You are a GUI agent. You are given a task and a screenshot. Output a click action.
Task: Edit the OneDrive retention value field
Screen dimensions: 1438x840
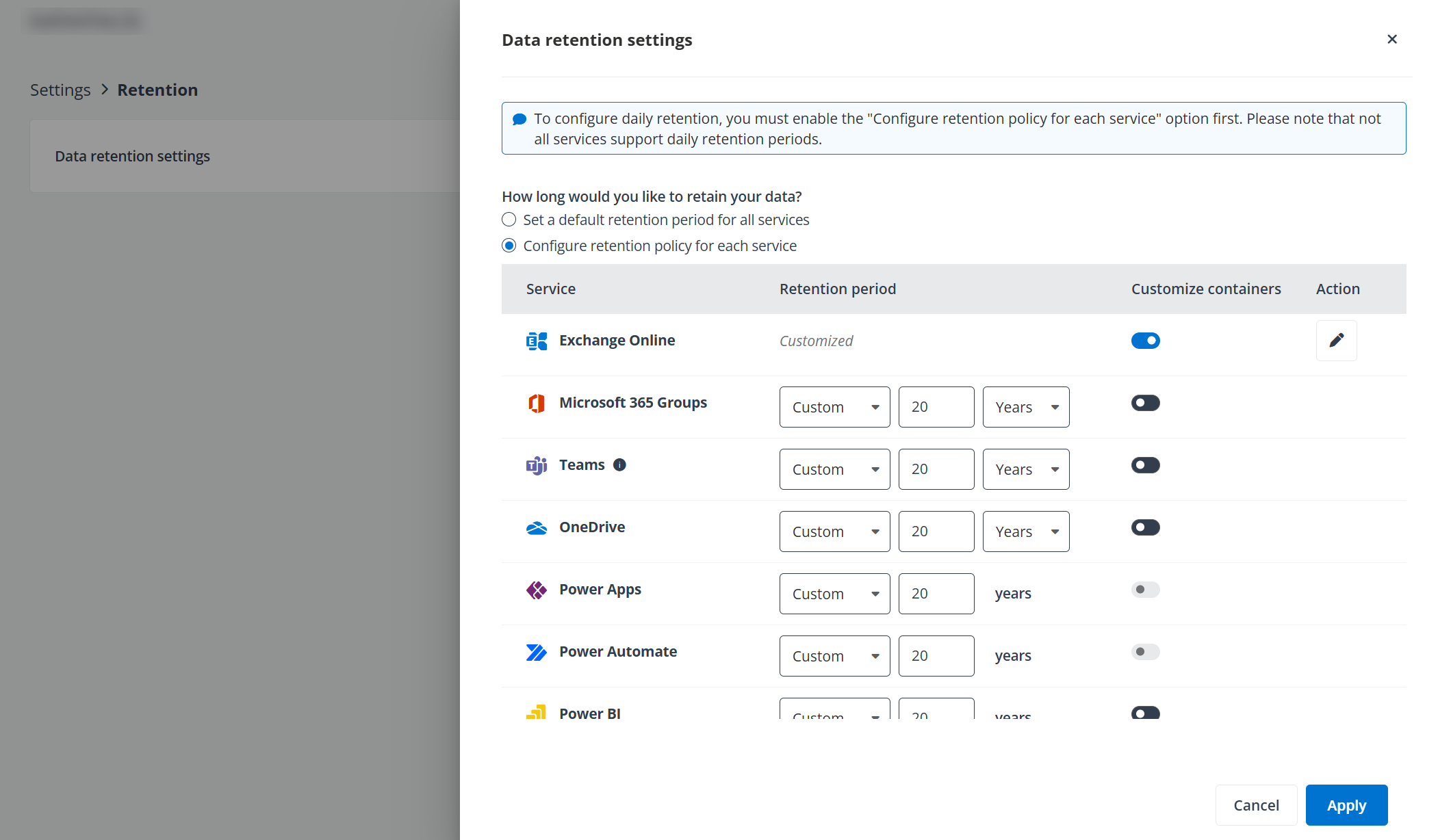point(936,531)
